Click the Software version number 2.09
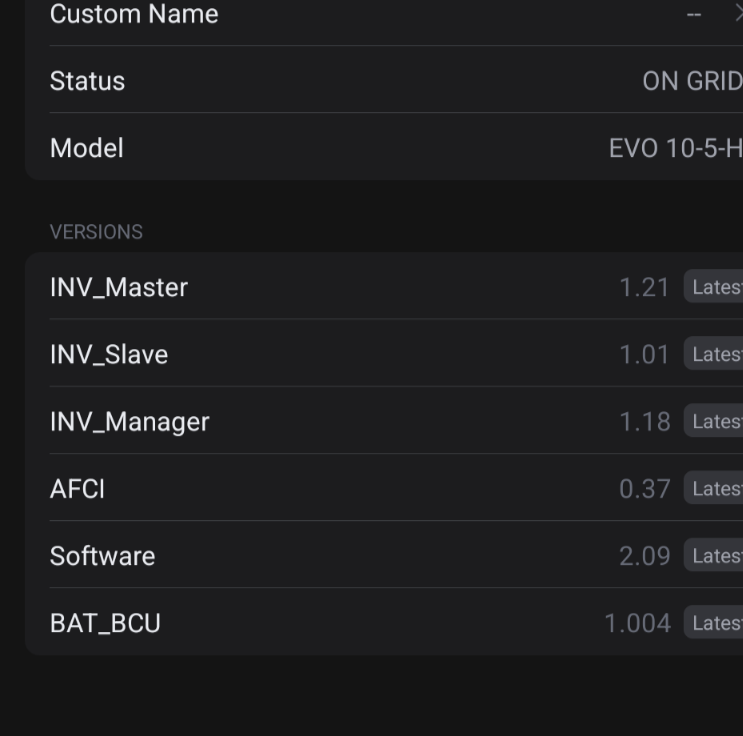743x736 pixels. pyautogui.click(x=645, y=556)
